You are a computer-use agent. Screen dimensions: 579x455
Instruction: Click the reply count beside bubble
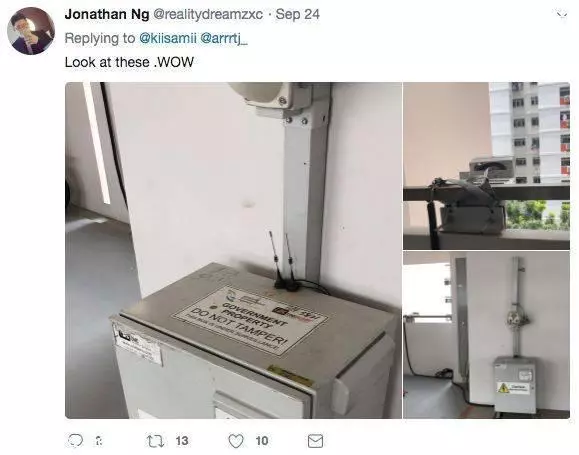(x=99, y=441)
